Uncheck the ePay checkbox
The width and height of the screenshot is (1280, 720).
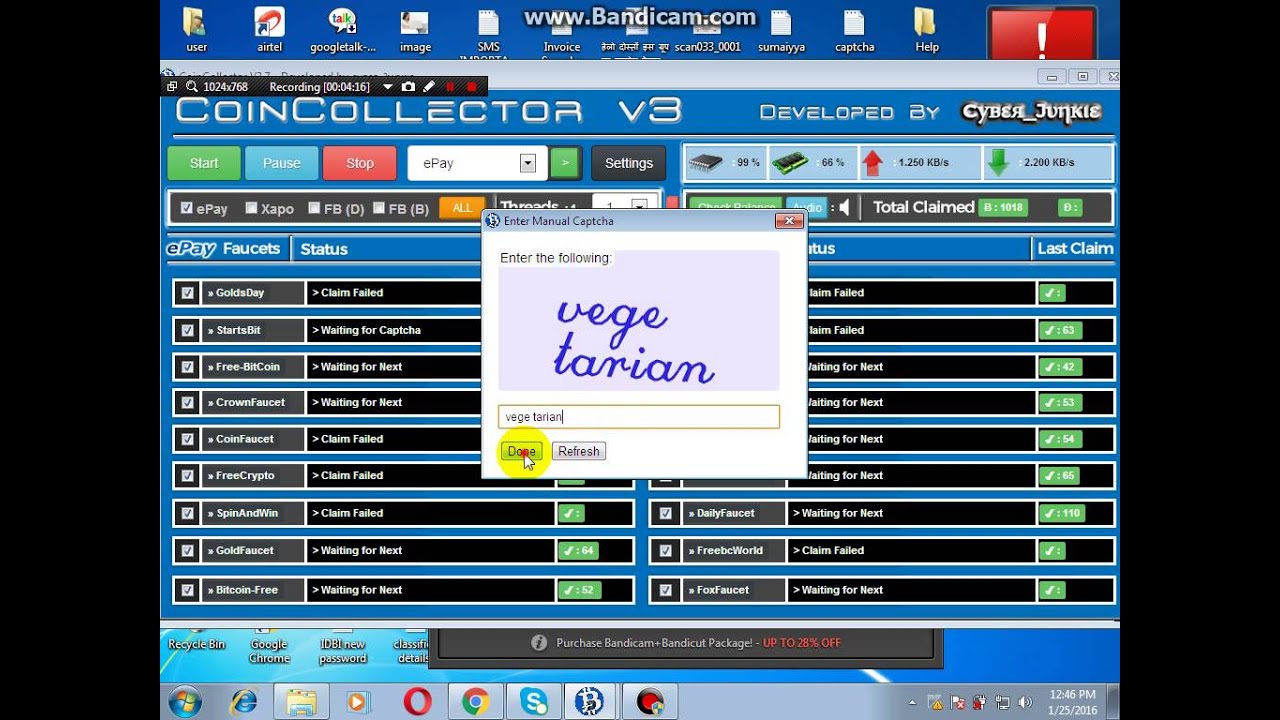[x=186, y=208]
